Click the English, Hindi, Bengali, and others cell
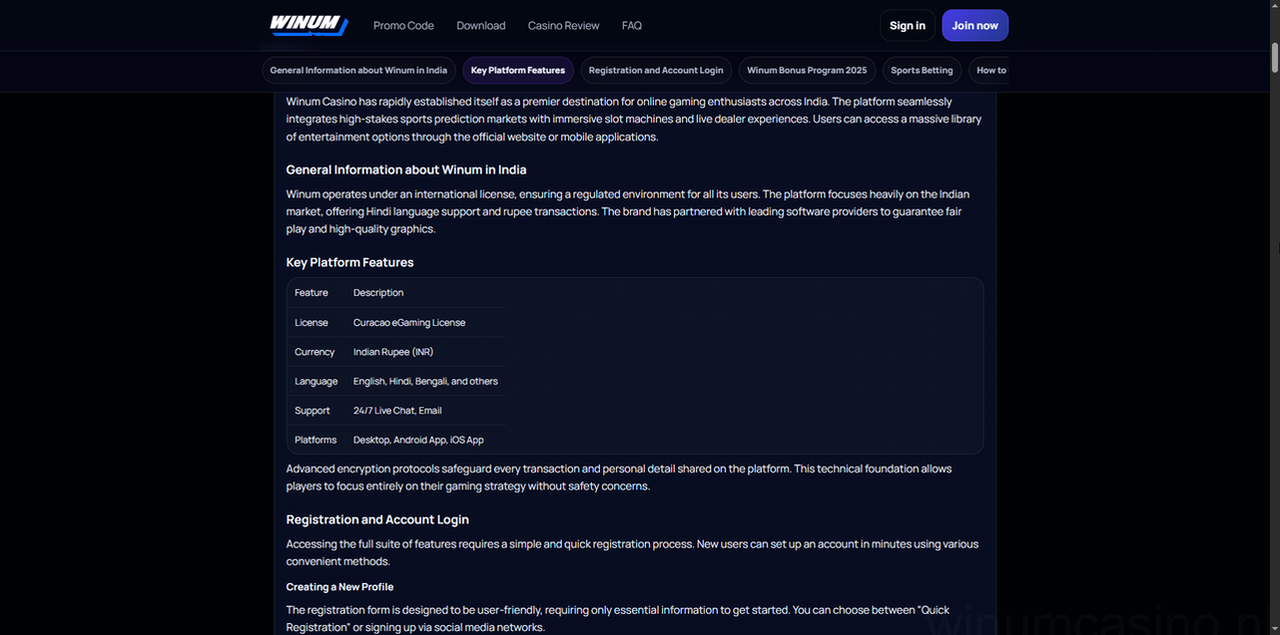The width and height of the screenshot is (1280, 635). [x=426, y=381]
